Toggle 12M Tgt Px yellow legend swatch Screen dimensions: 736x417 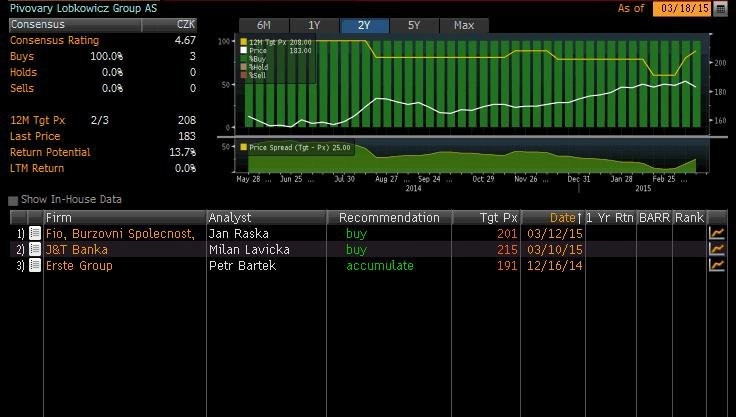(x=243, y=42)
